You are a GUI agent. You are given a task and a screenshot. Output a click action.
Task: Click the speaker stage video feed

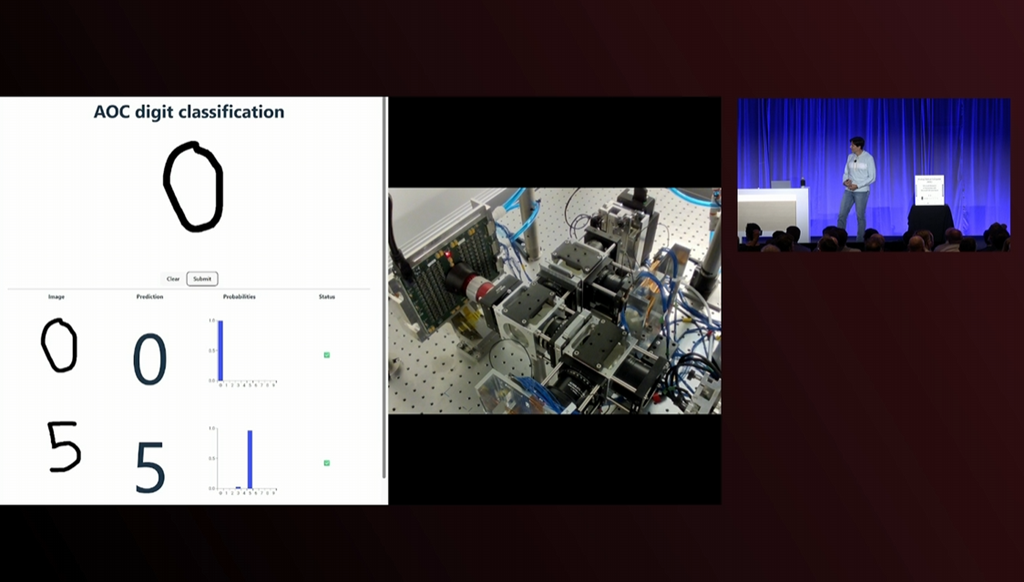tap(873, 174)
